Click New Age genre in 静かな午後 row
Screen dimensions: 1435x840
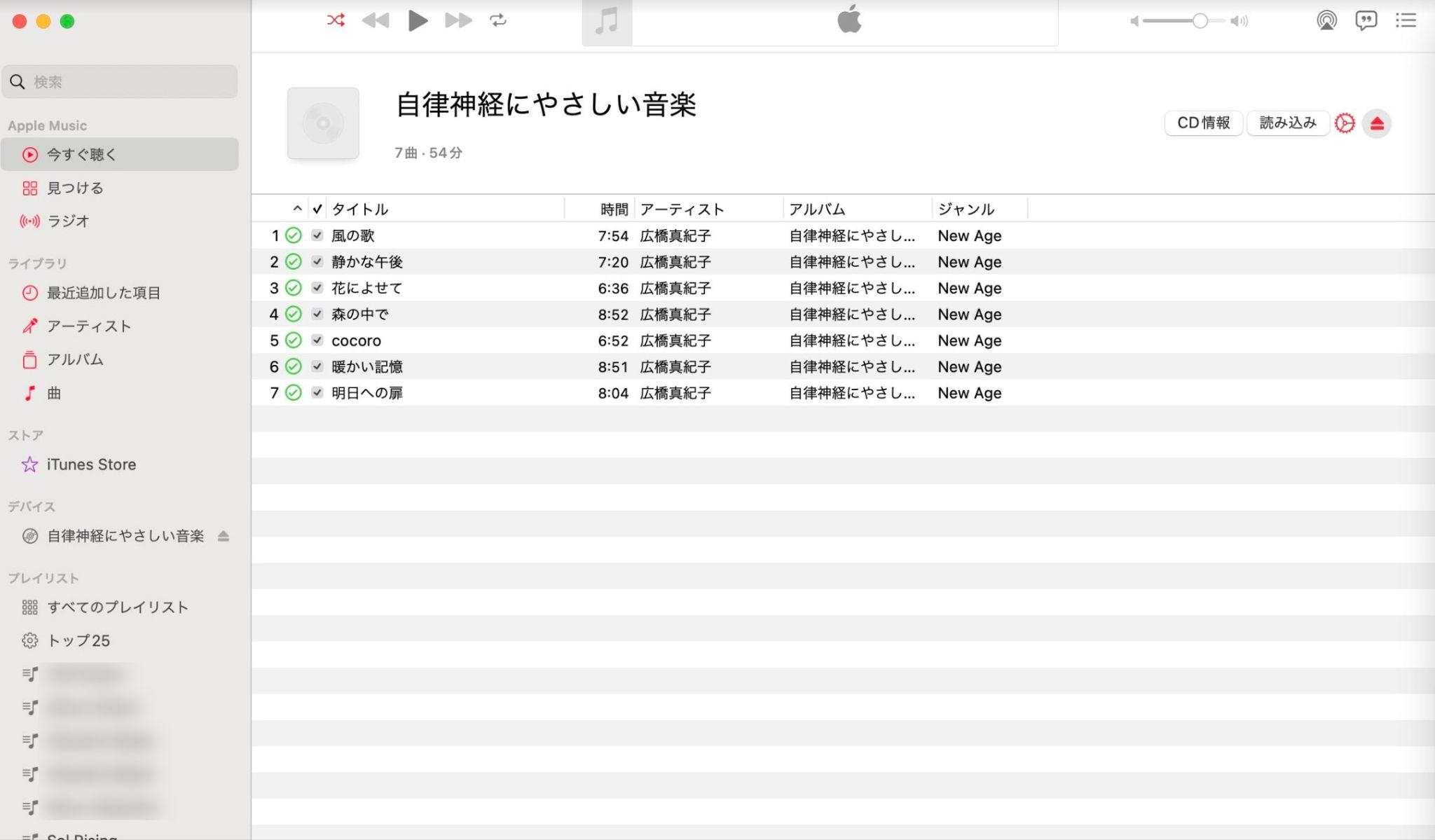[x=970, y=262]
